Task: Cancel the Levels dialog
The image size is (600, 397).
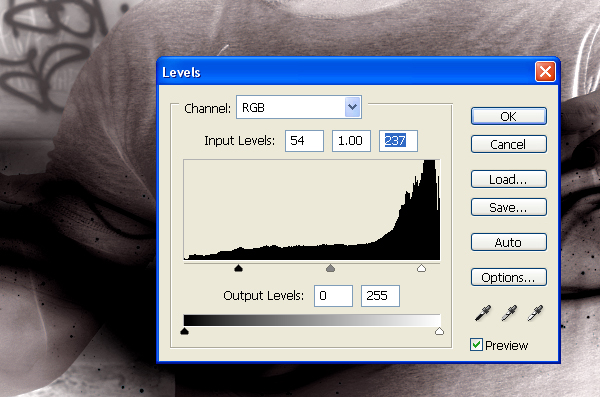Action: 509,144
